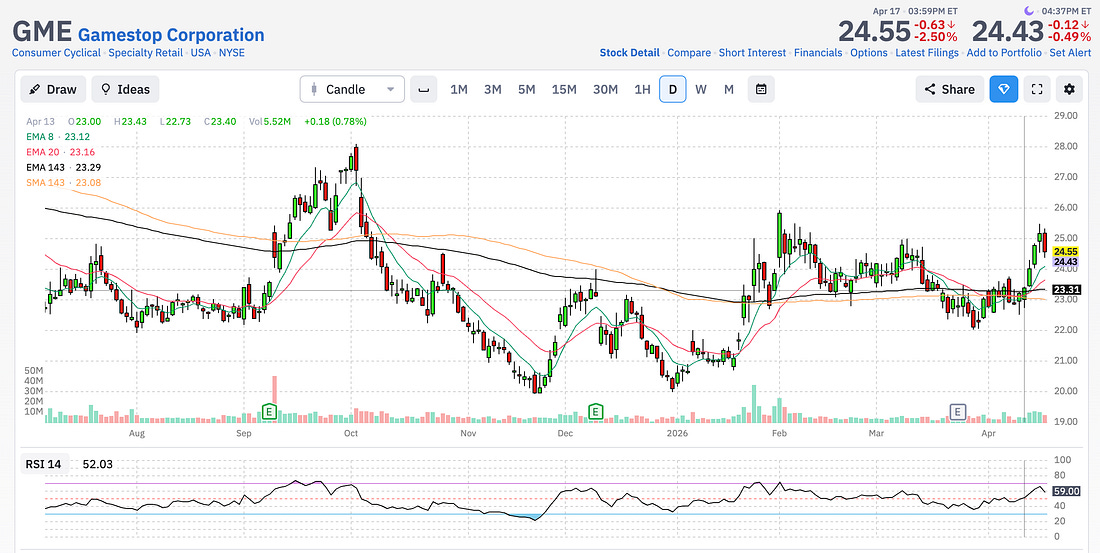Click the upcoming March earnings E marker
1100x553 pixels.
point(958,411)
